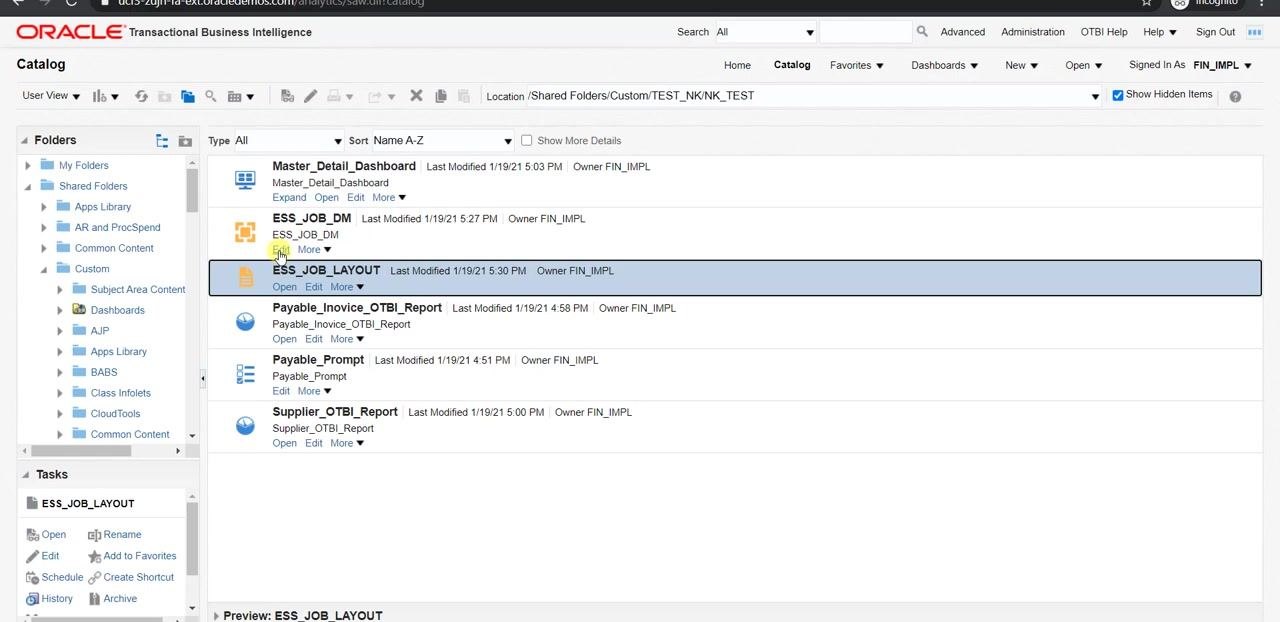1280x622 pixels.
Task: Click the Delete X icon in catalog toolbar
Action: (x=416, y=96)
